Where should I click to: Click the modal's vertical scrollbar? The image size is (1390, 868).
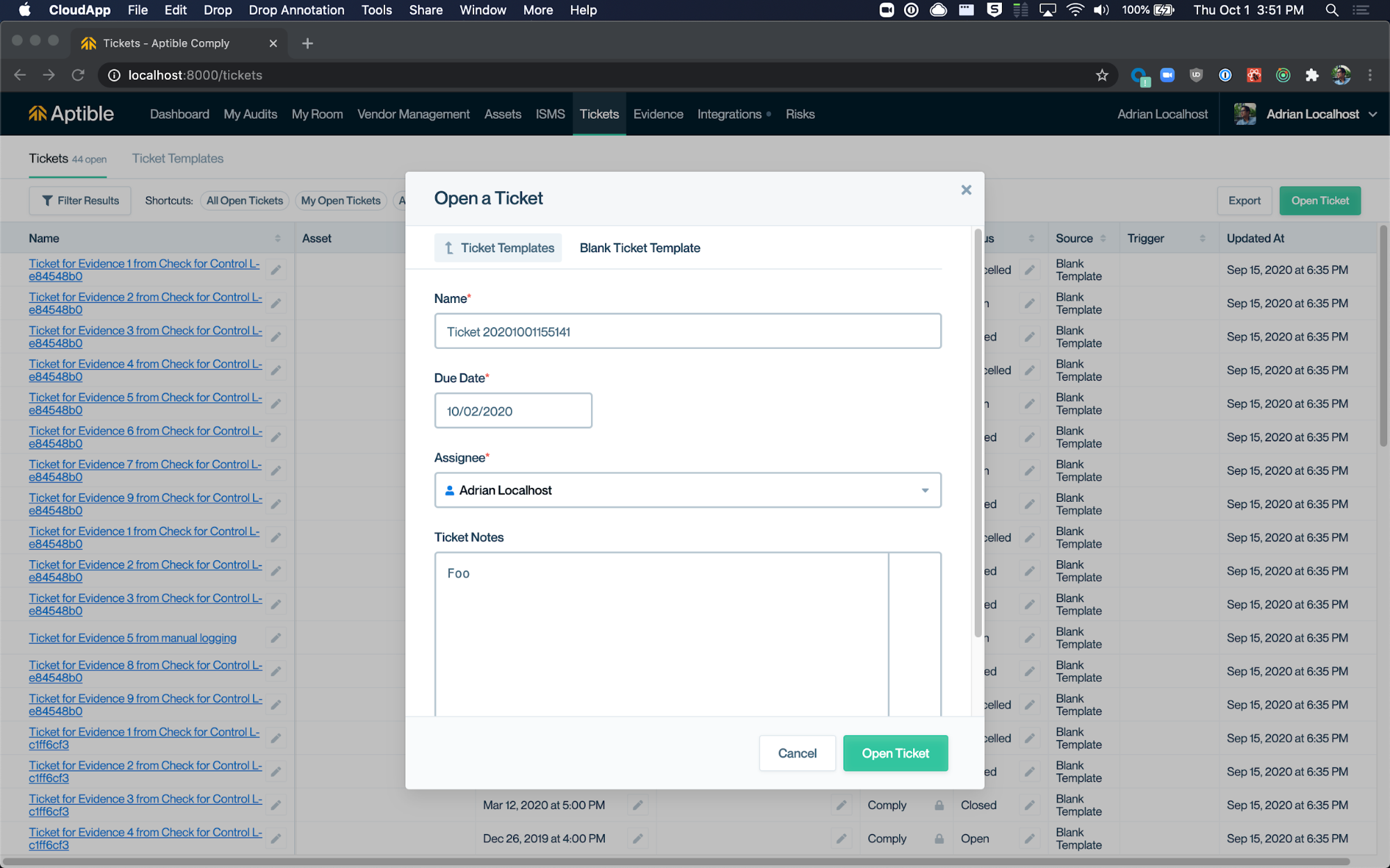tap(978, 432)
